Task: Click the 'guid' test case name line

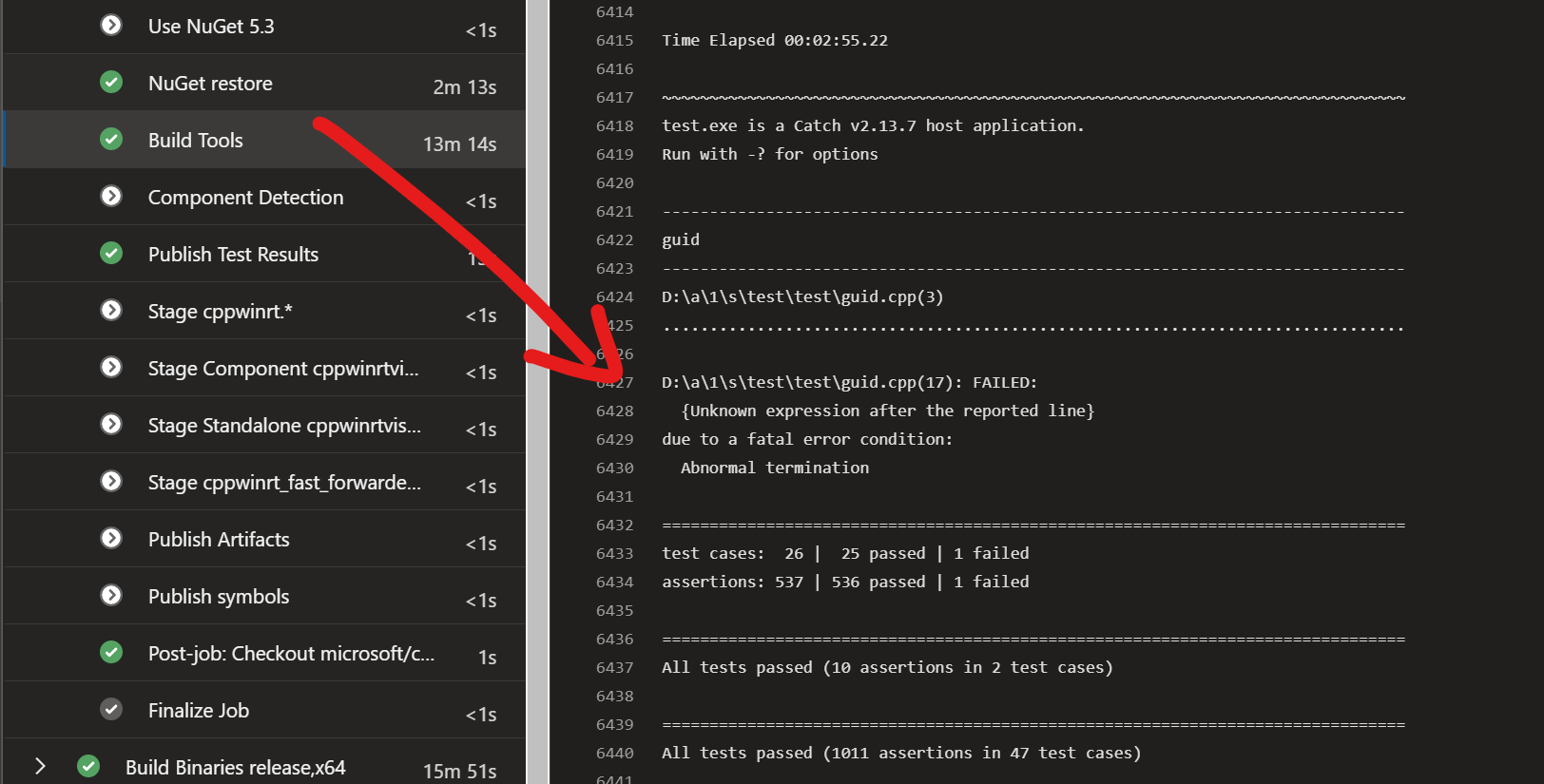Action: coord(681,239)
